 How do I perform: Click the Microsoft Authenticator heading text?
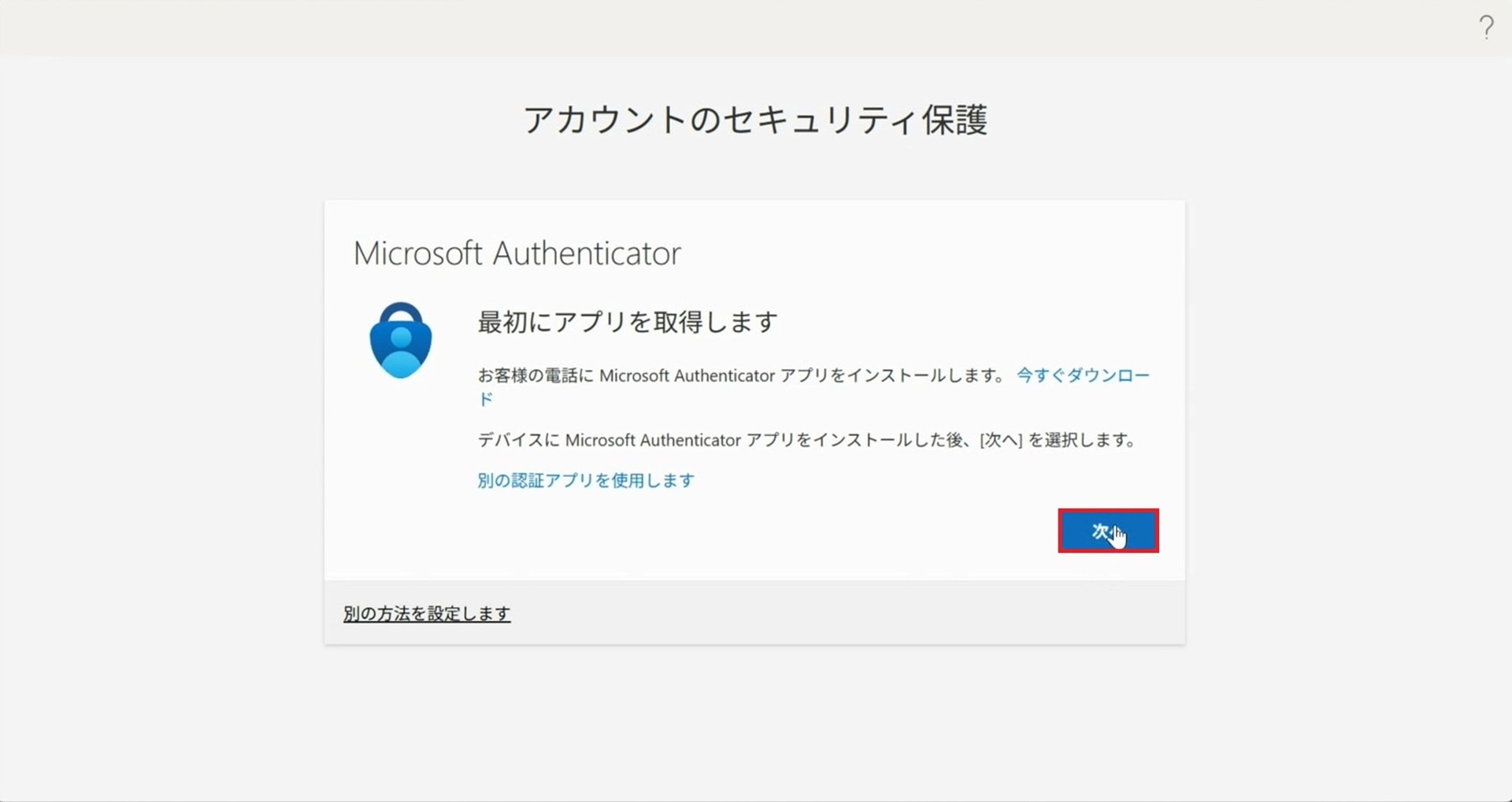click(x=517, y=253)
